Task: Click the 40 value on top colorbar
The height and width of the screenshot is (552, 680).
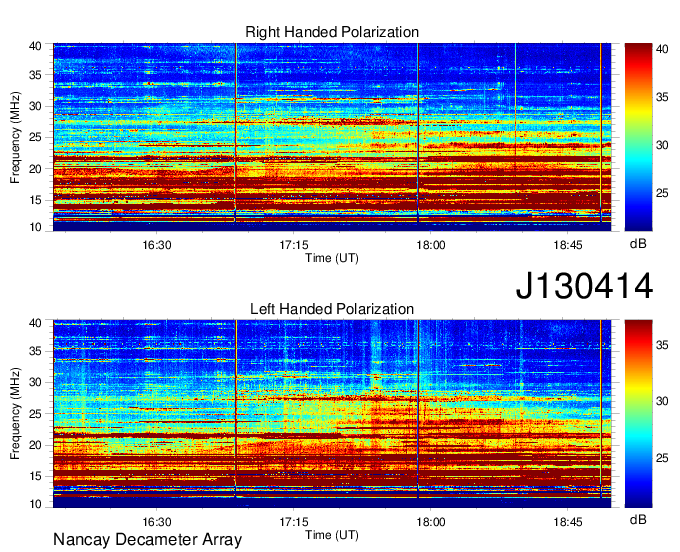Action: pos(662,49)
